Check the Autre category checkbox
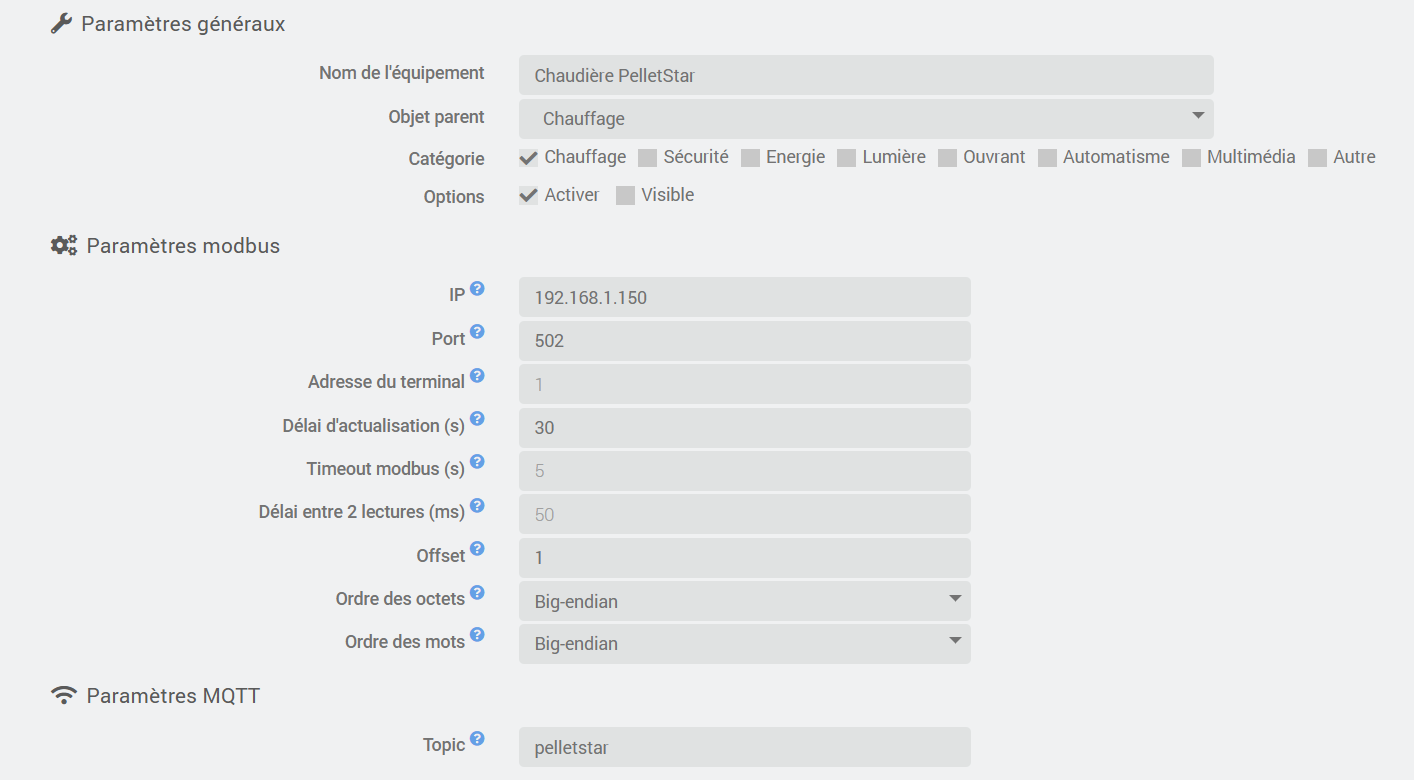Screen dimensions: 1414x780 1317,158
